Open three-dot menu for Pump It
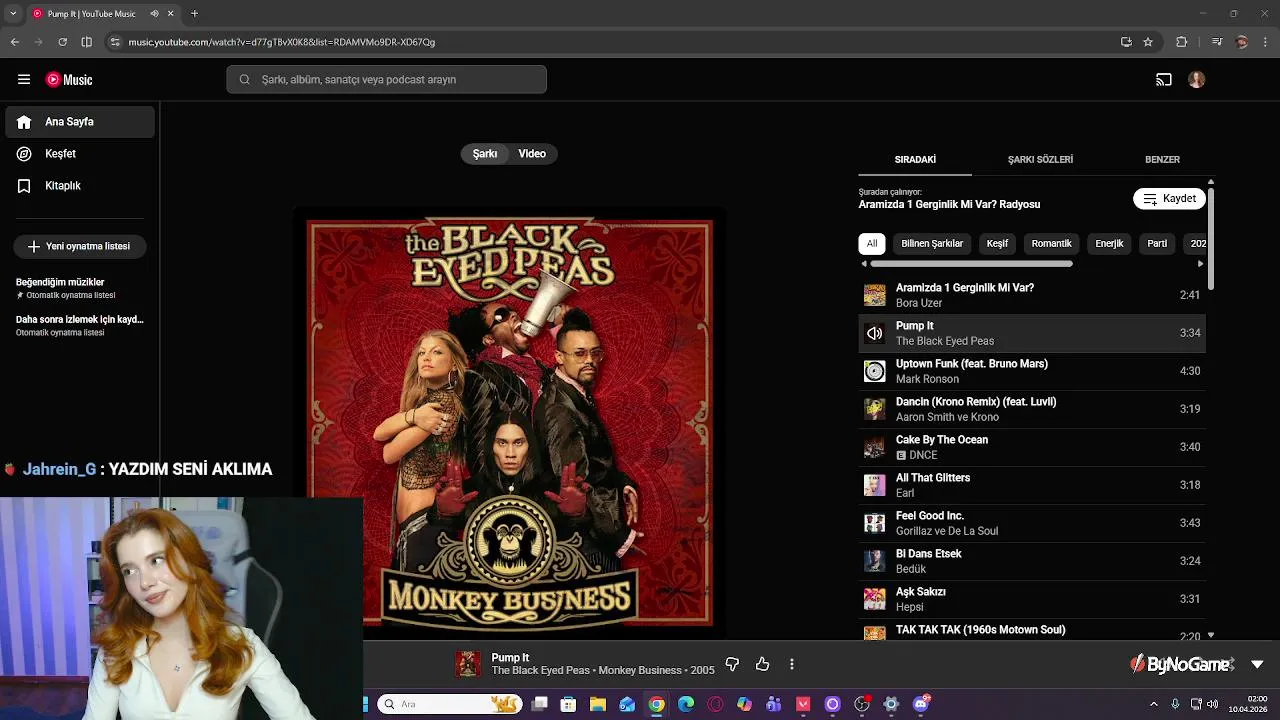The image size is (1280, 720). (791, 664)
